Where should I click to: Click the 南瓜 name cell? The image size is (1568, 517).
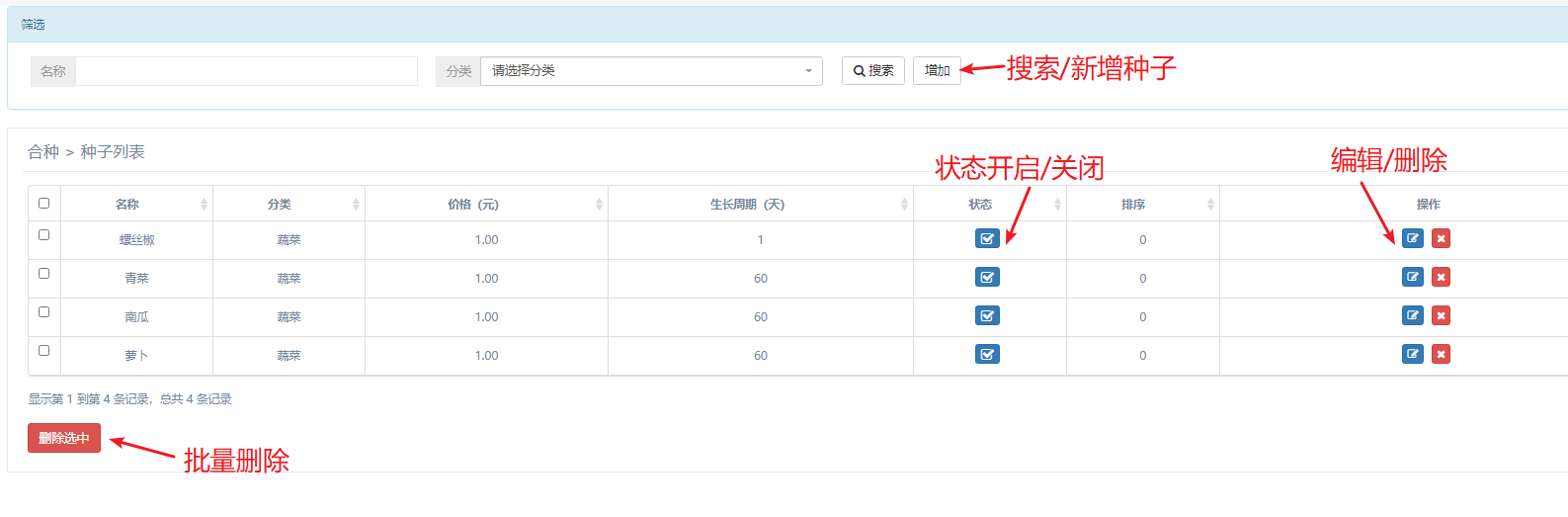pyautogui.click(x=136, y=317)
